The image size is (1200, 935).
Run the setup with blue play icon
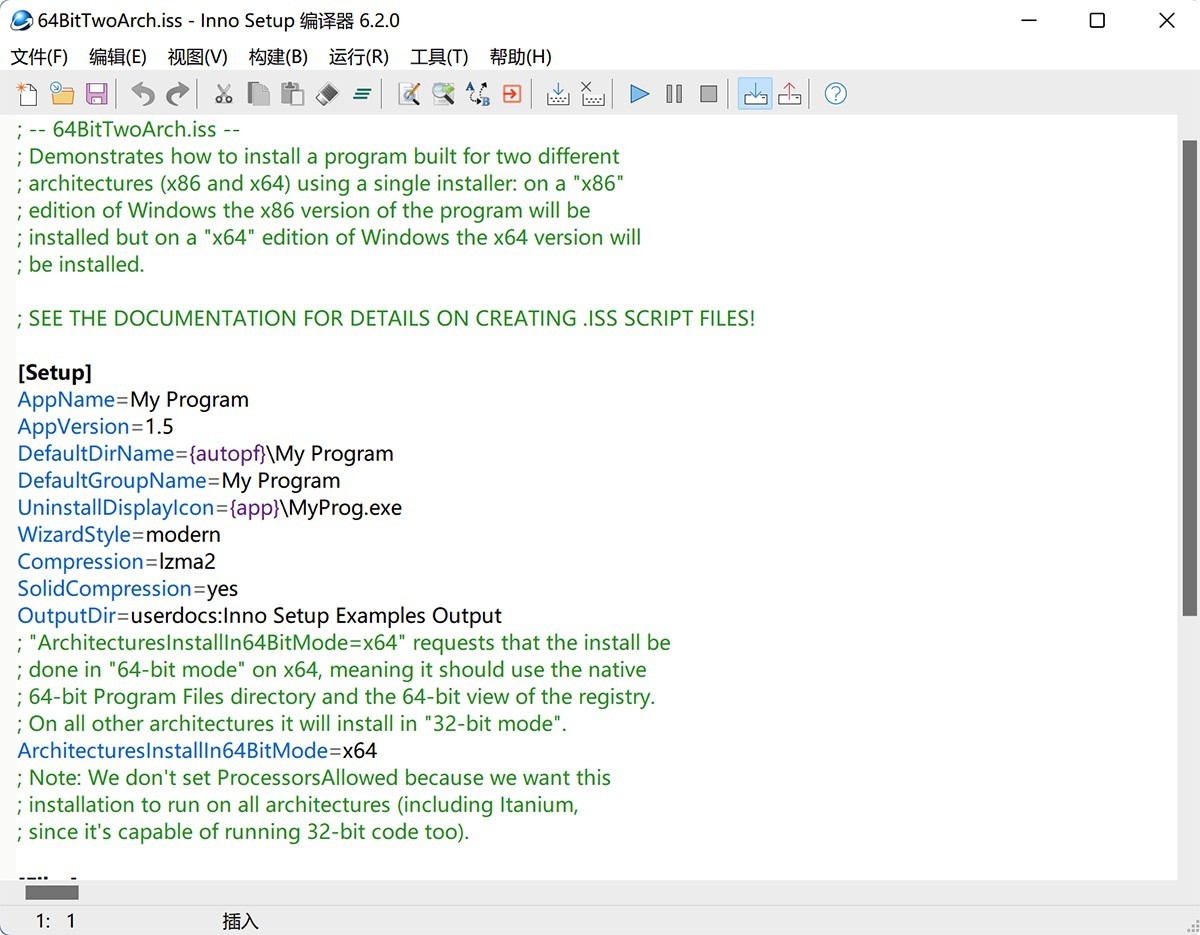point(640,94)
